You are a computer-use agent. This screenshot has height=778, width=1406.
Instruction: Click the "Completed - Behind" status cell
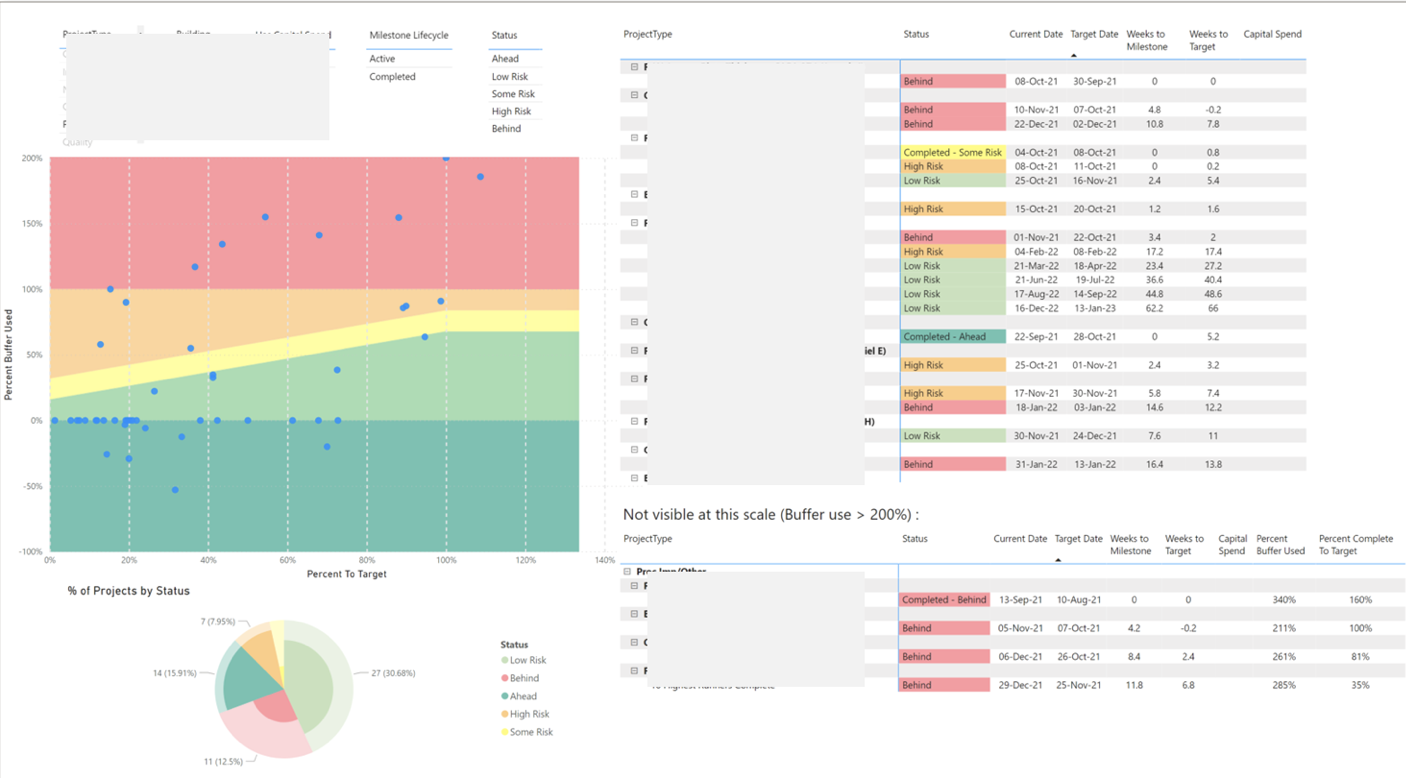(945, 600)
